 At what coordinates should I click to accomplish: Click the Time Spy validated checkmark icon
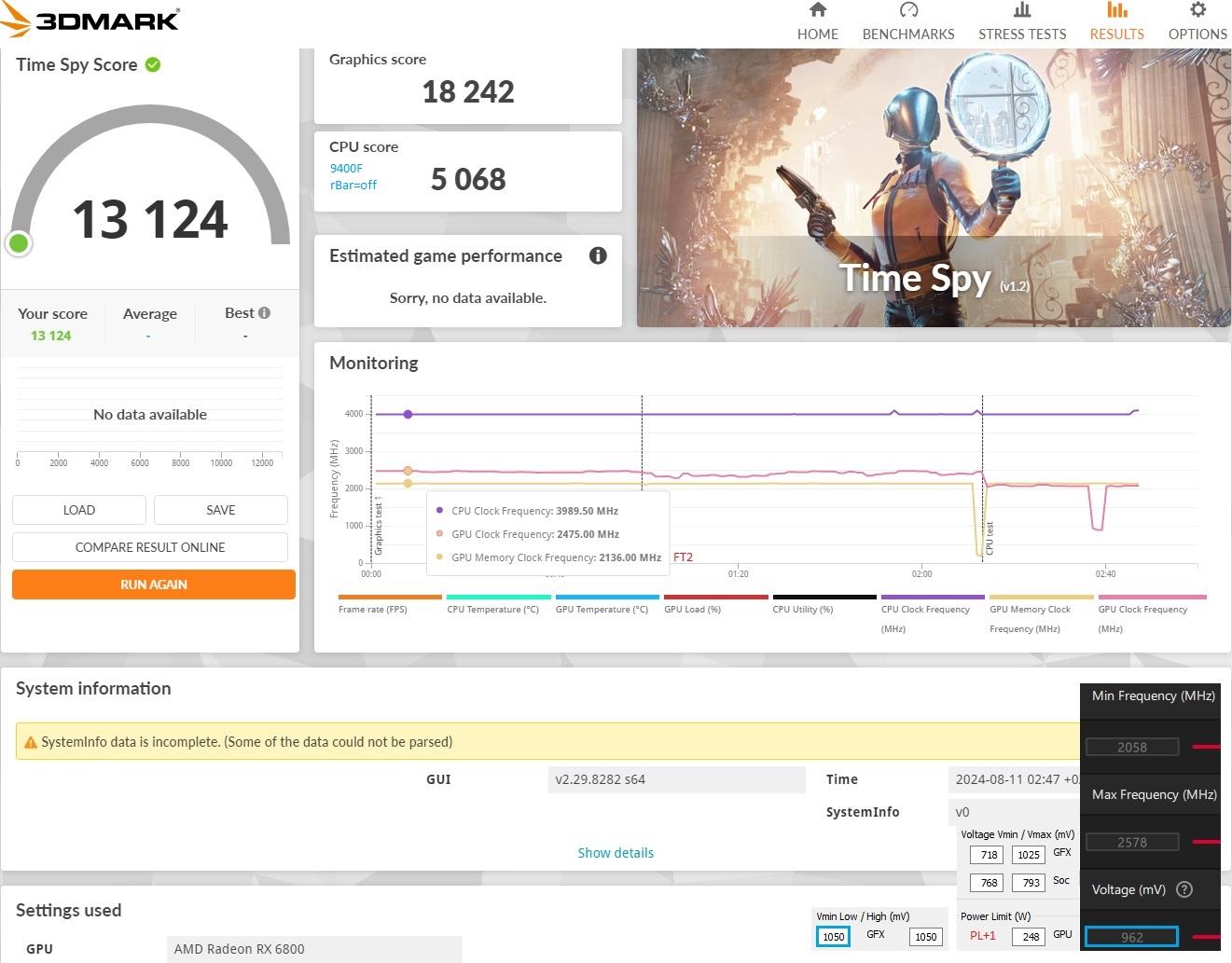153,64
